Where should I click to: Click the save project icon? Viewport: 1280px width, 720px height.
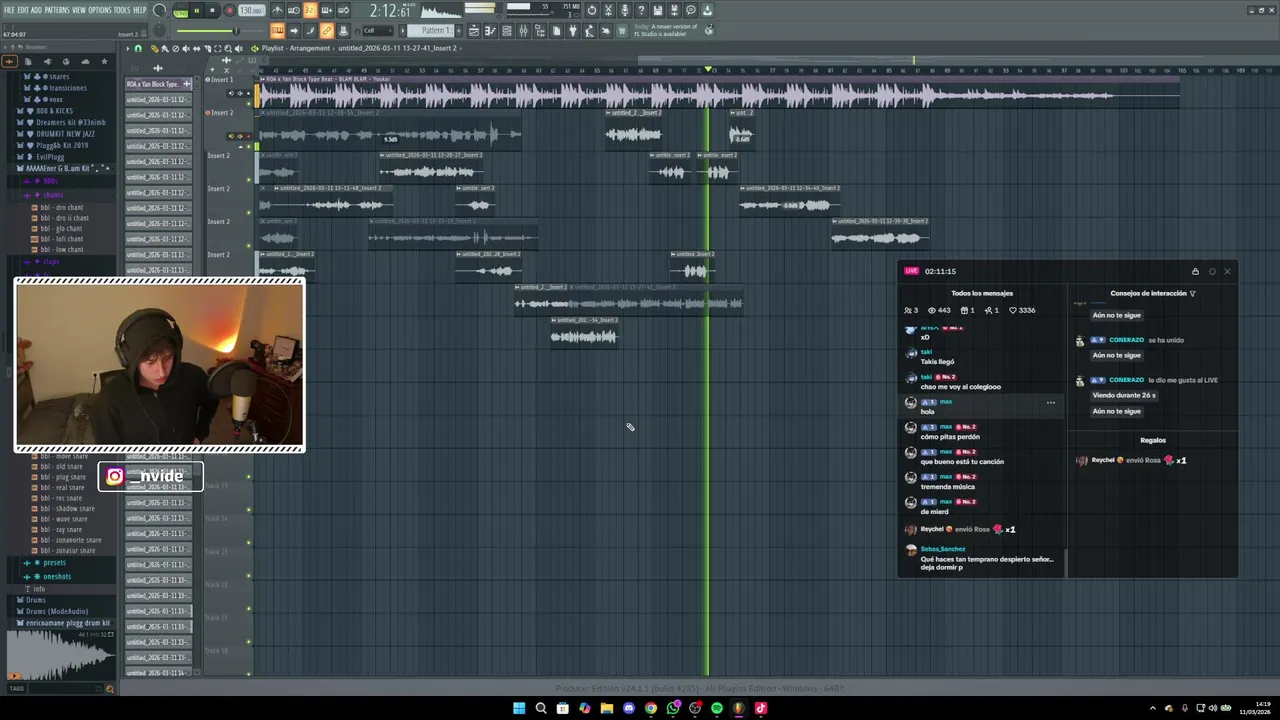[657, 11]
